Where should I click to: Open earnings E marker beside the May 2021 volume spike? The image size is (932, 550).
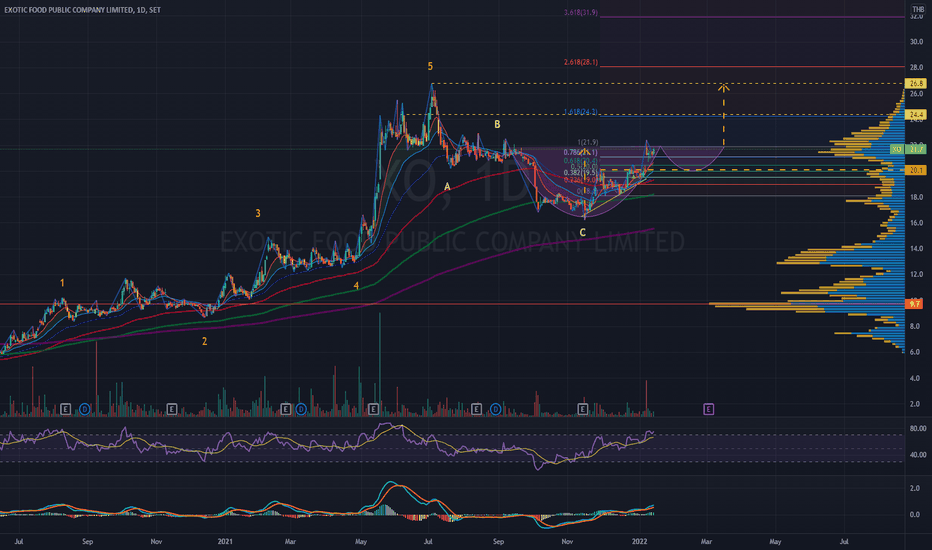click(x=373, y=409)
